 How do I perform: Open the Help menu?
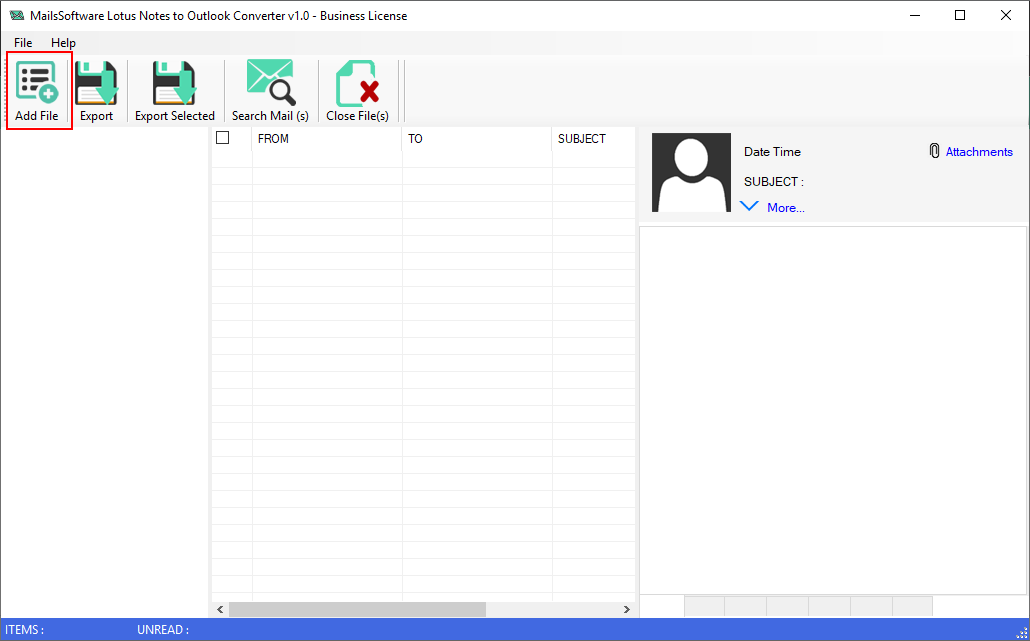(63, 43)
